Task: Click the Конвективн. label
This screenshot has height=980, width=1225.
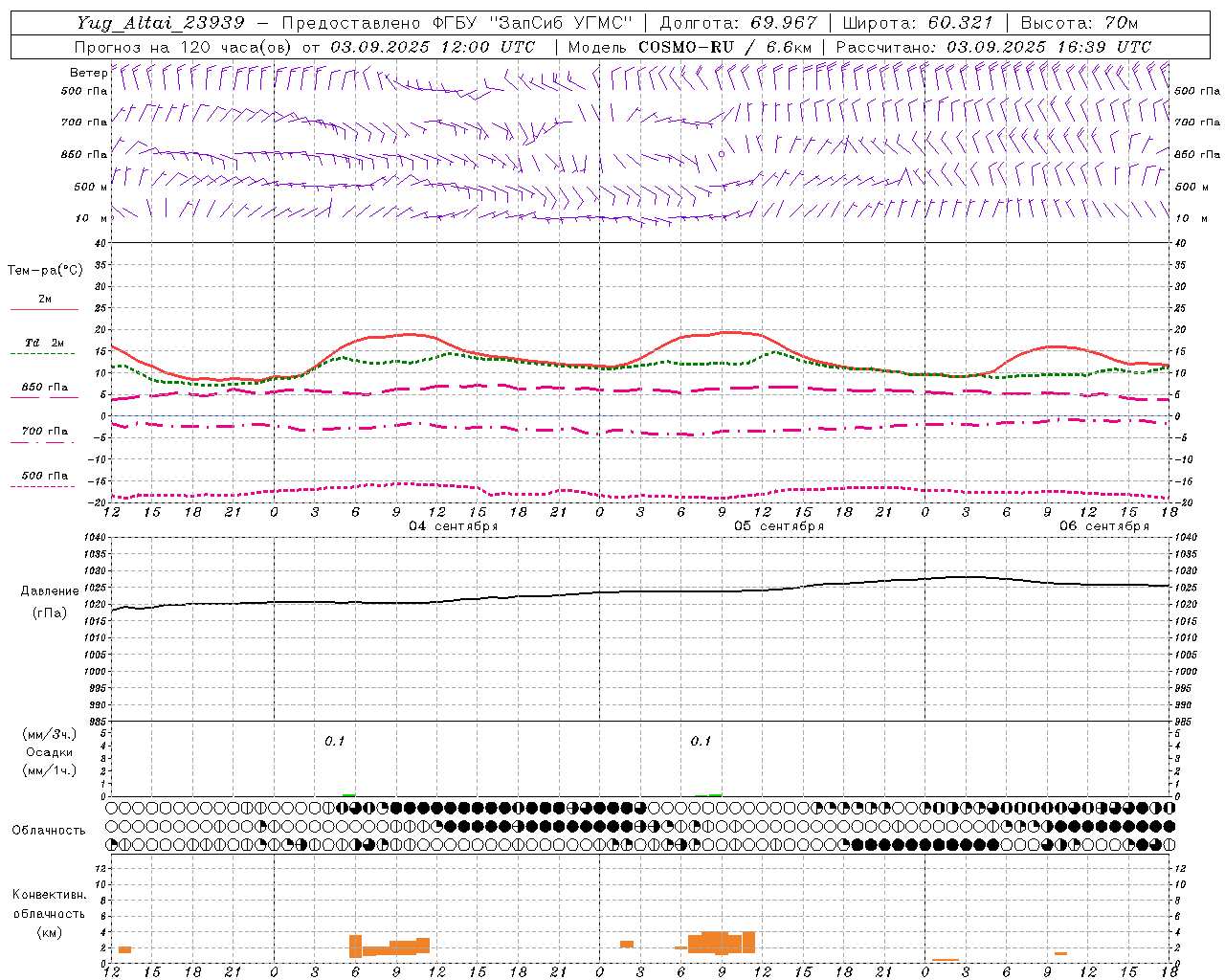Action: pyautogui.click(x=49, y=895)
